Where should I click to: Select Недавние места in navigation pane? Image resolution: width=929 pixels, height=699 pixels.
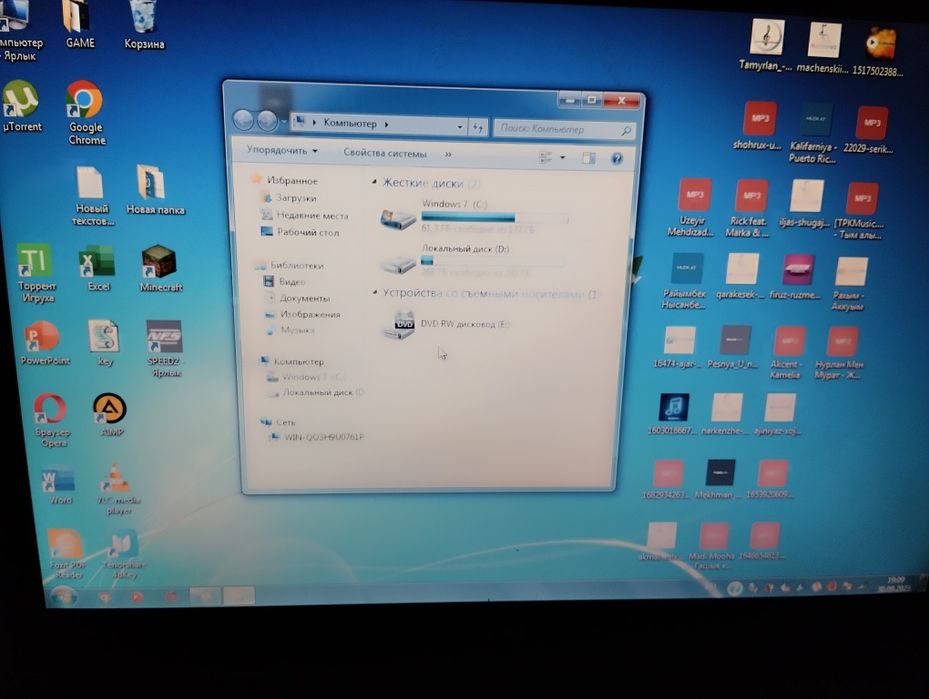(312, 215)
